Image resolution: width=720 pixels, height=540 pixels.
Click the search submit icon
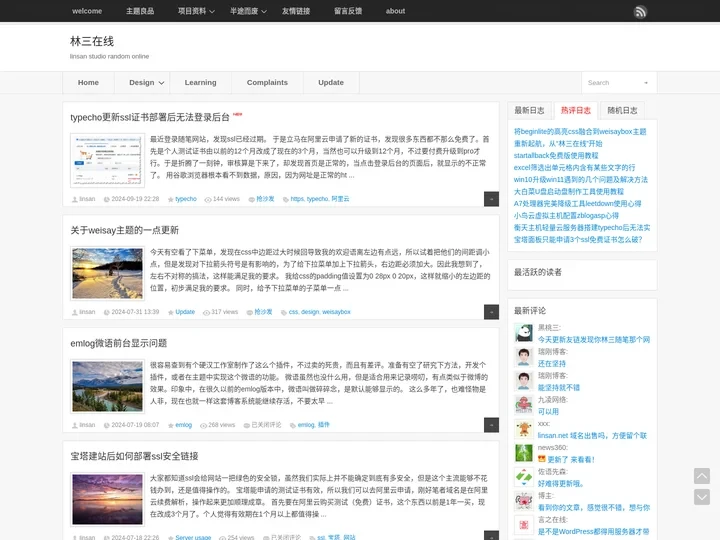646,83
